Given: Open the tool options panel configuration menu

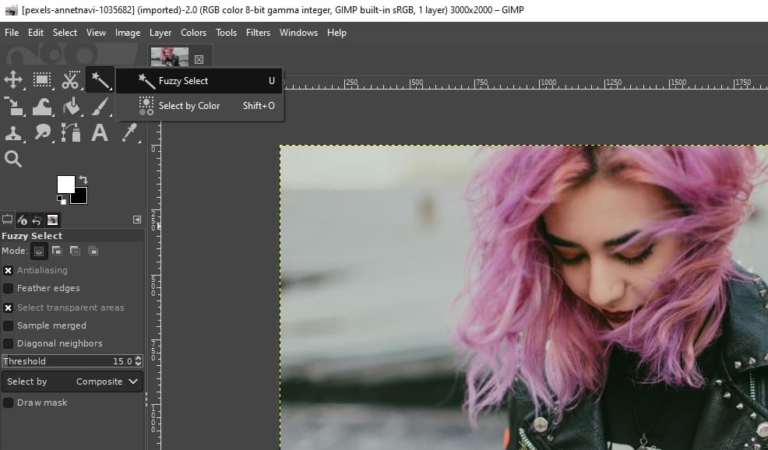Looking at the screenshot, I should coord(137,220).
